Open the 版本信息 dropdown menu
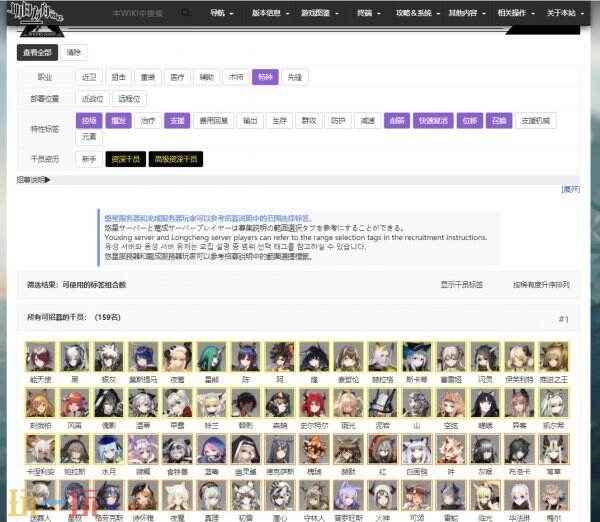This screenshot has width=600, height=522. point(270,13)
